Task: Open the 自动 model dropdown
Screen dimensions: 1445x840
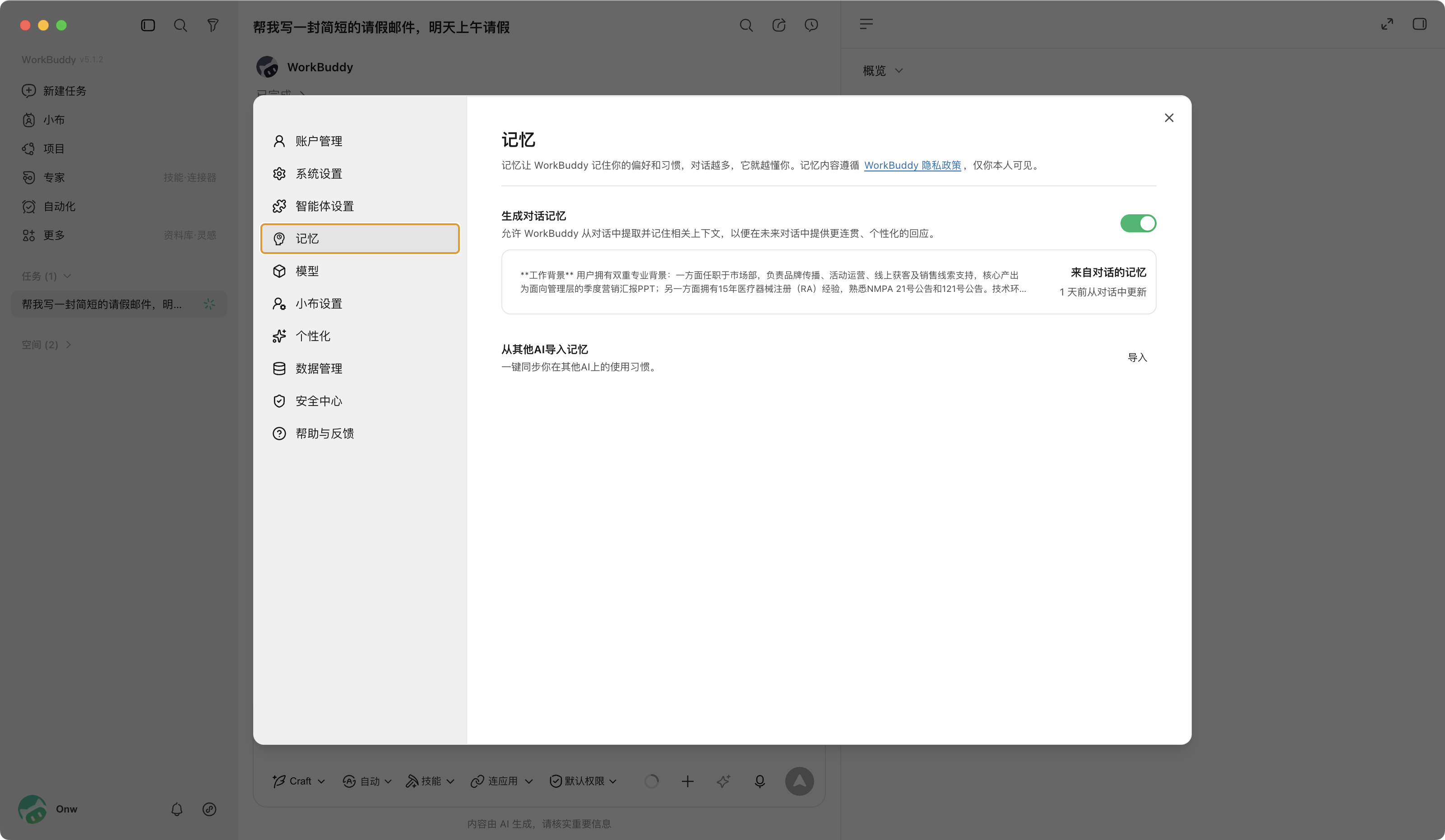Action: [367, 781]
